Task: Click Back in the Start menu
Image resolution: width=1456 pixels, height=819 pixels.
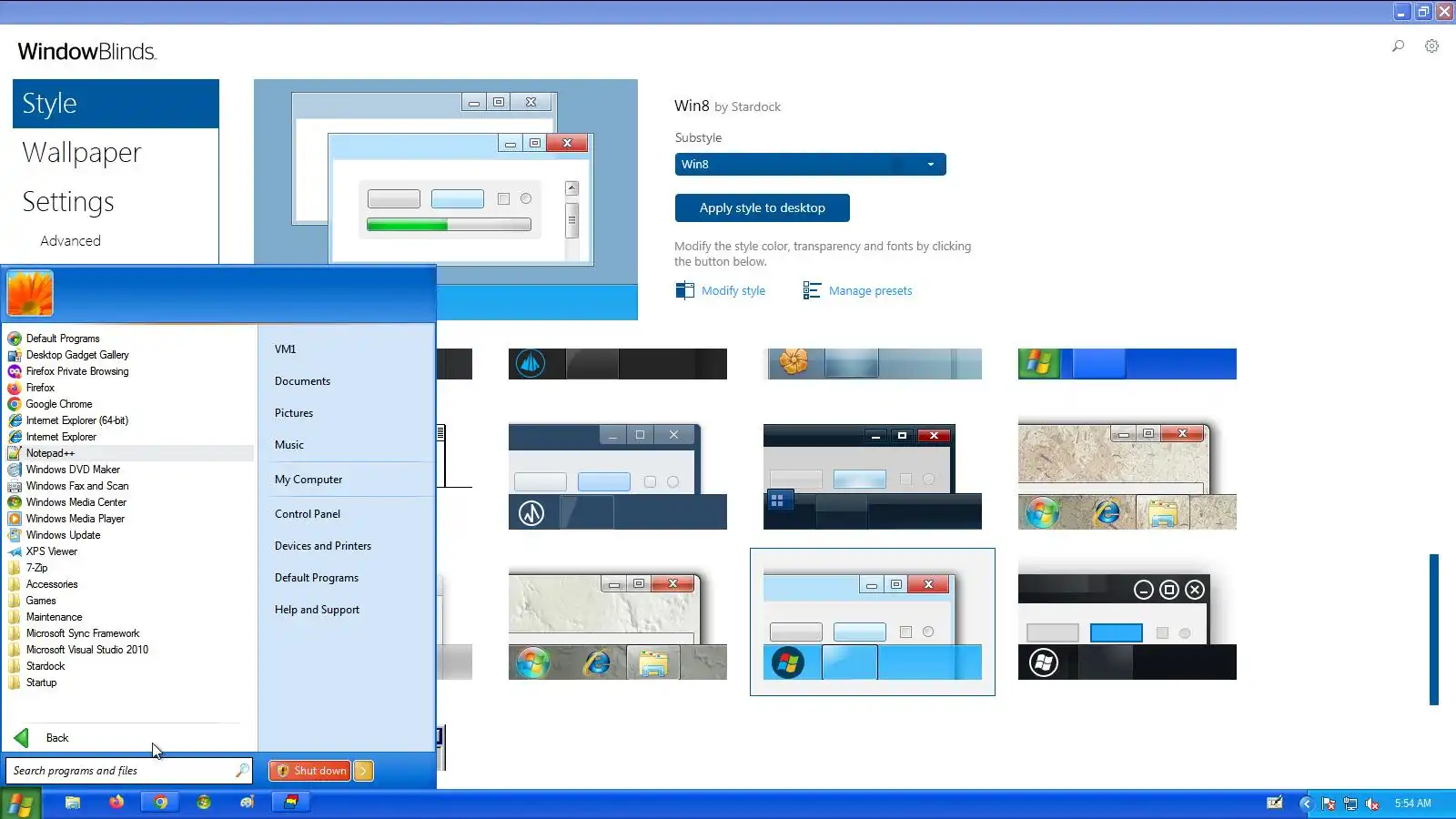Action: point(57,738)
